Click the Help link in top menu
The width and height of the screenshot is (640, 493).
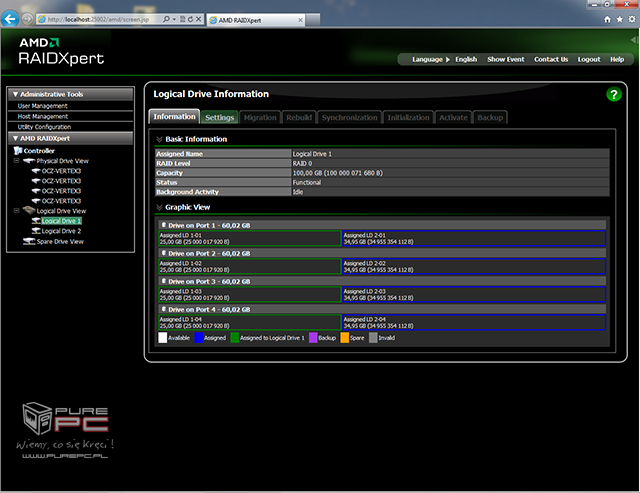coord(617,60)
